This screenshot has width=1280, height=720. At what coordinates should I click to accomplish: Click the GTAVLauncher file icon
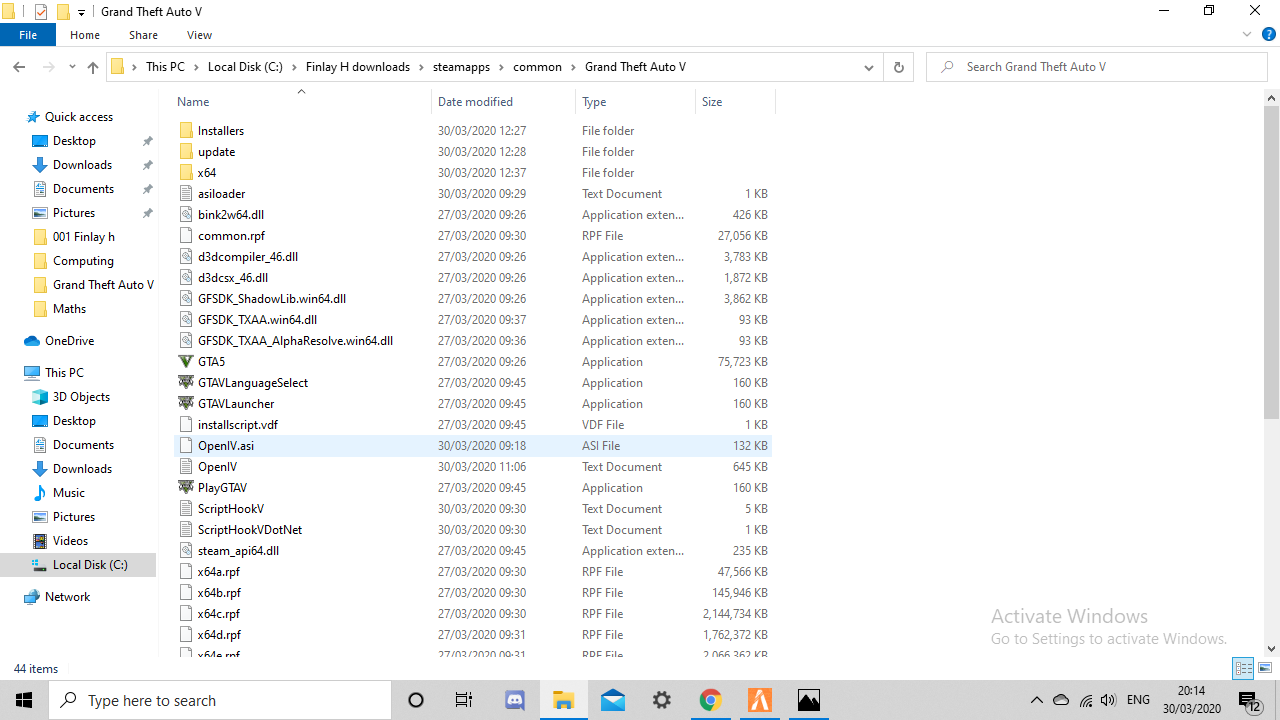tap(186, 404)
